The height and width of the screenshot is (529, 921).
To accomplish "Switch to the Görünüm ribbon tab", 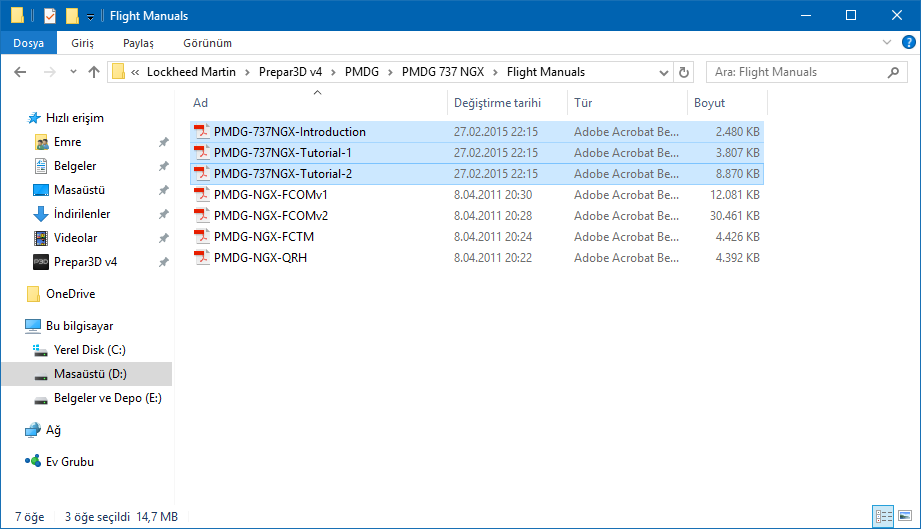I will (207, 43).
